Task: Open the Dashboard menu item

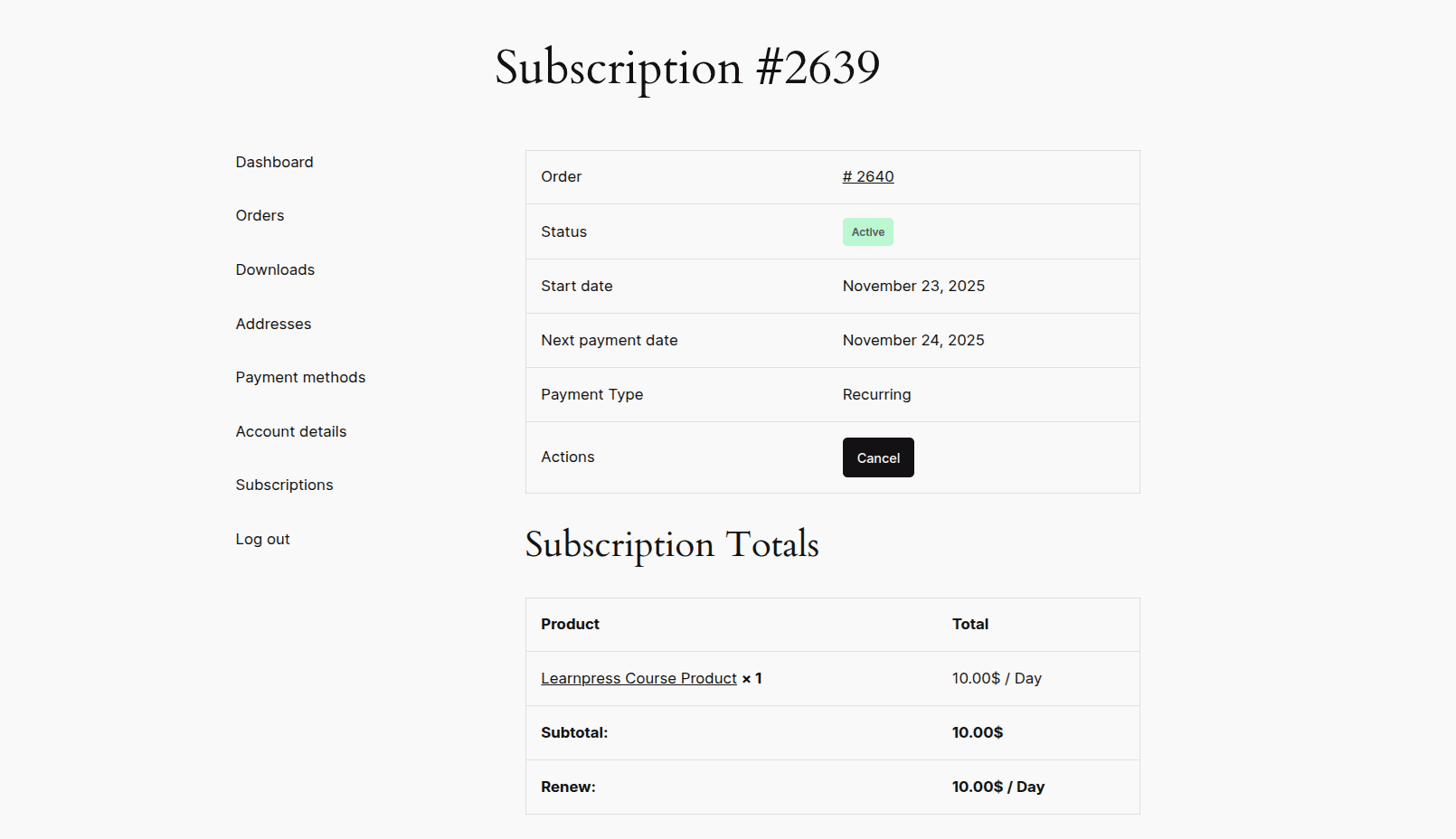Action: pyautogui.click(x=274, y=162)
